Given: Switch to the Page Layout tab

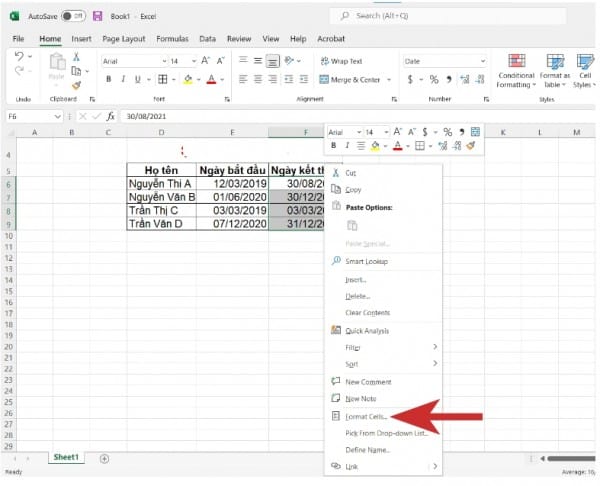Looking at the screenshot, I should [124, 39].
